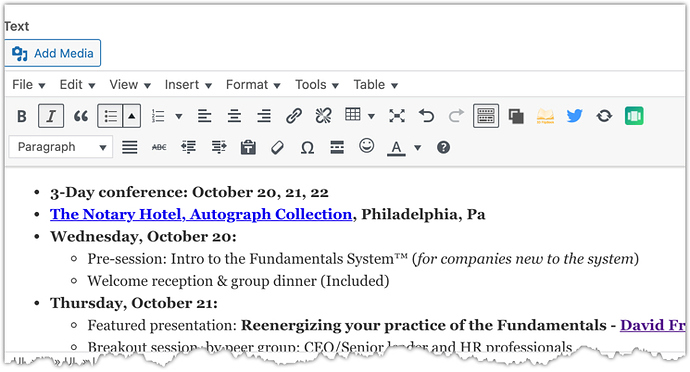Click the Emoticons smiley icon
Screen dimensions: 690x372
[366, 146]
